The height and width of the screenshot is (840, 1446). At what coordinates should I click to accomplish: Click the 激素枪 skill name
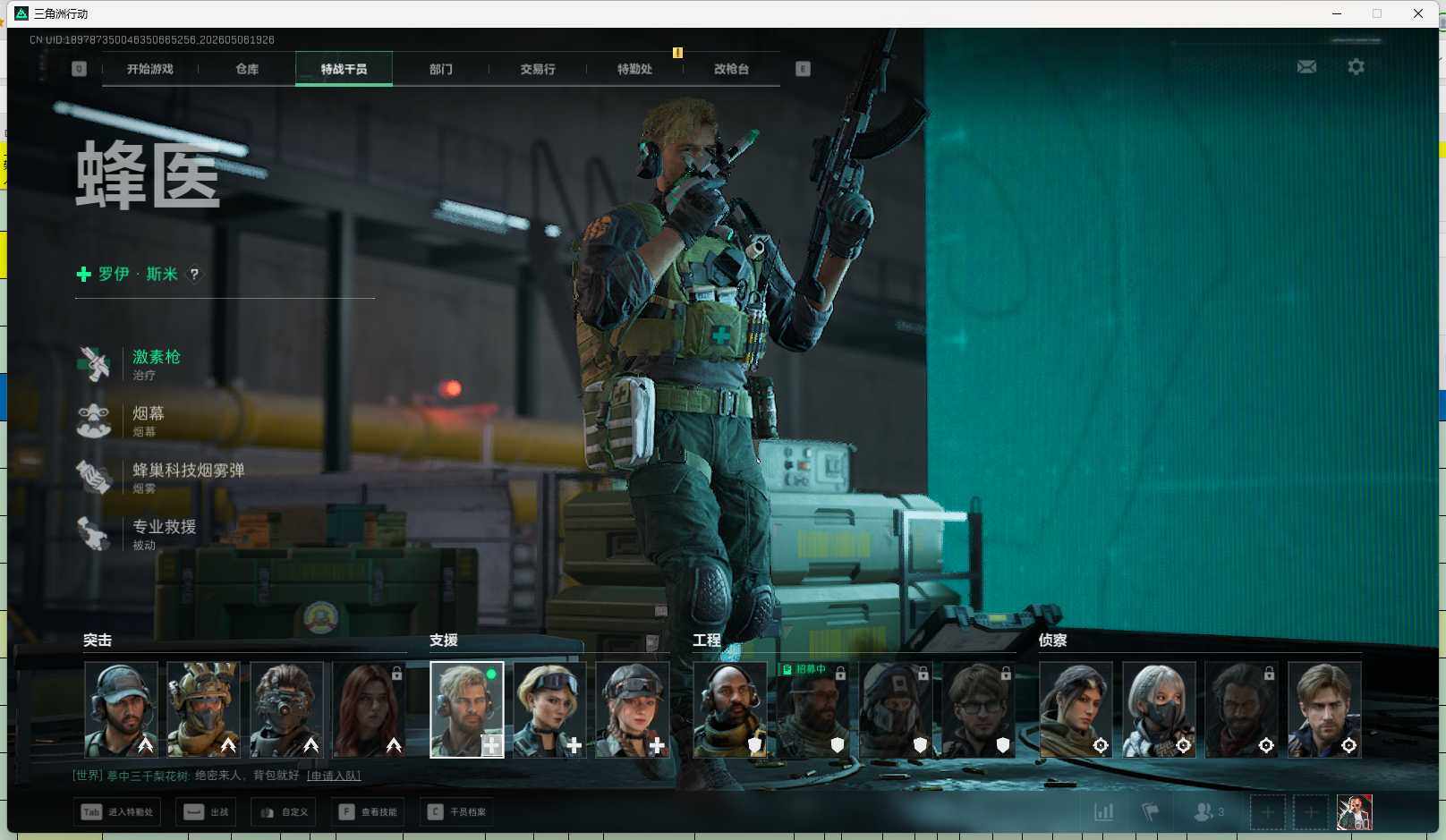tap(157, 357)
